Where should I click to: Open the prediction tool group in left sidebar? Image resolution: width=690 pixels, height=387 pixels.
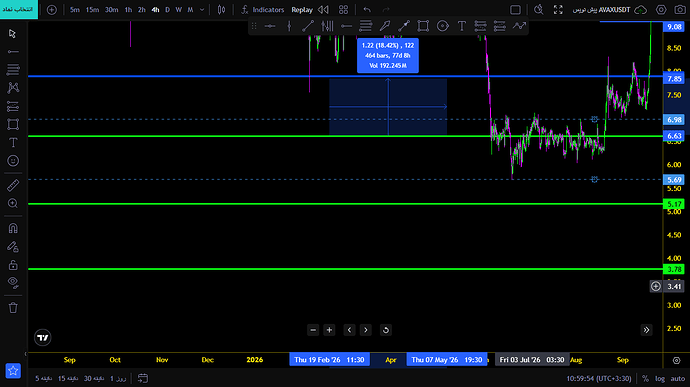(13, 106)
